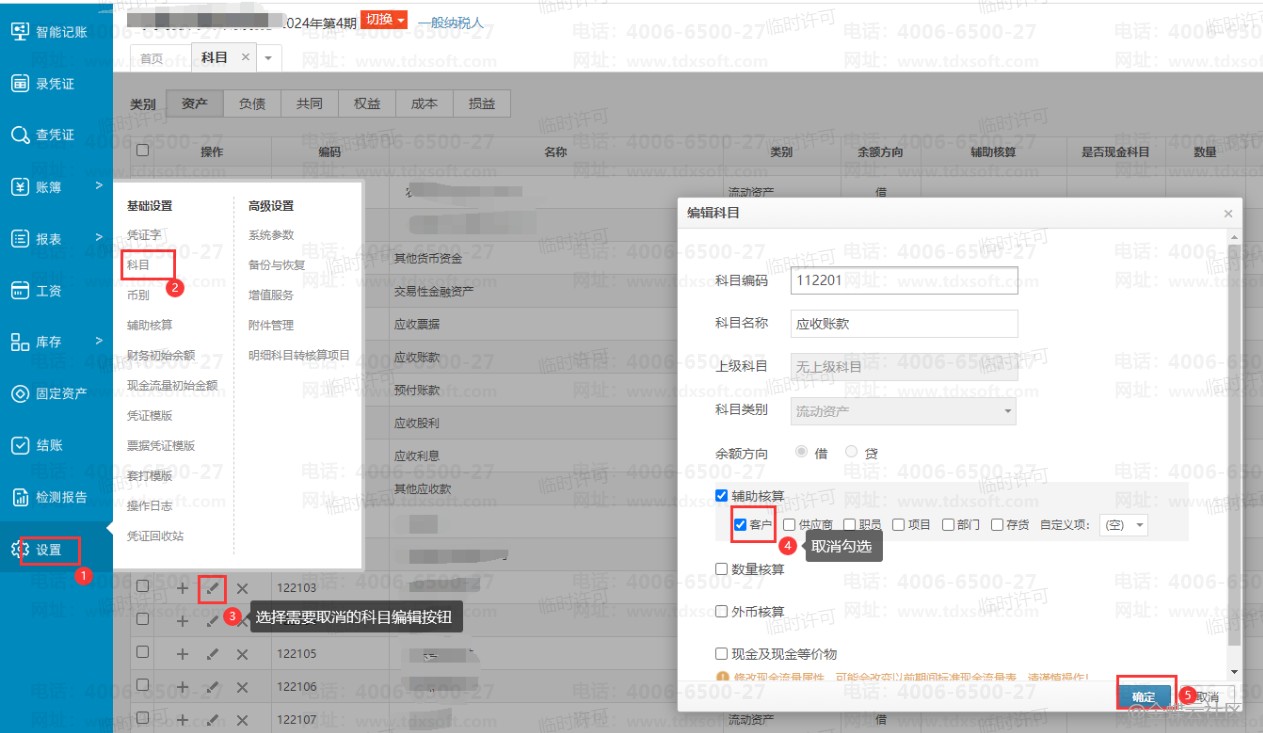The width and height of the screenshot is (1263, 733).
Task: Click the 确定 button in dialog
Action: pos(1144,697)
